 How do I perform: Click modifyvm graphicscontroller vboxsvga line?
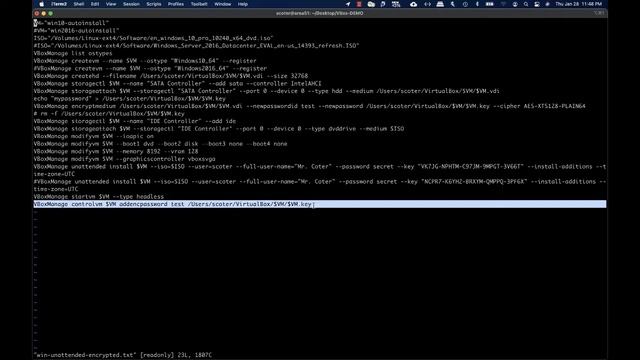(x=124, y=159)
